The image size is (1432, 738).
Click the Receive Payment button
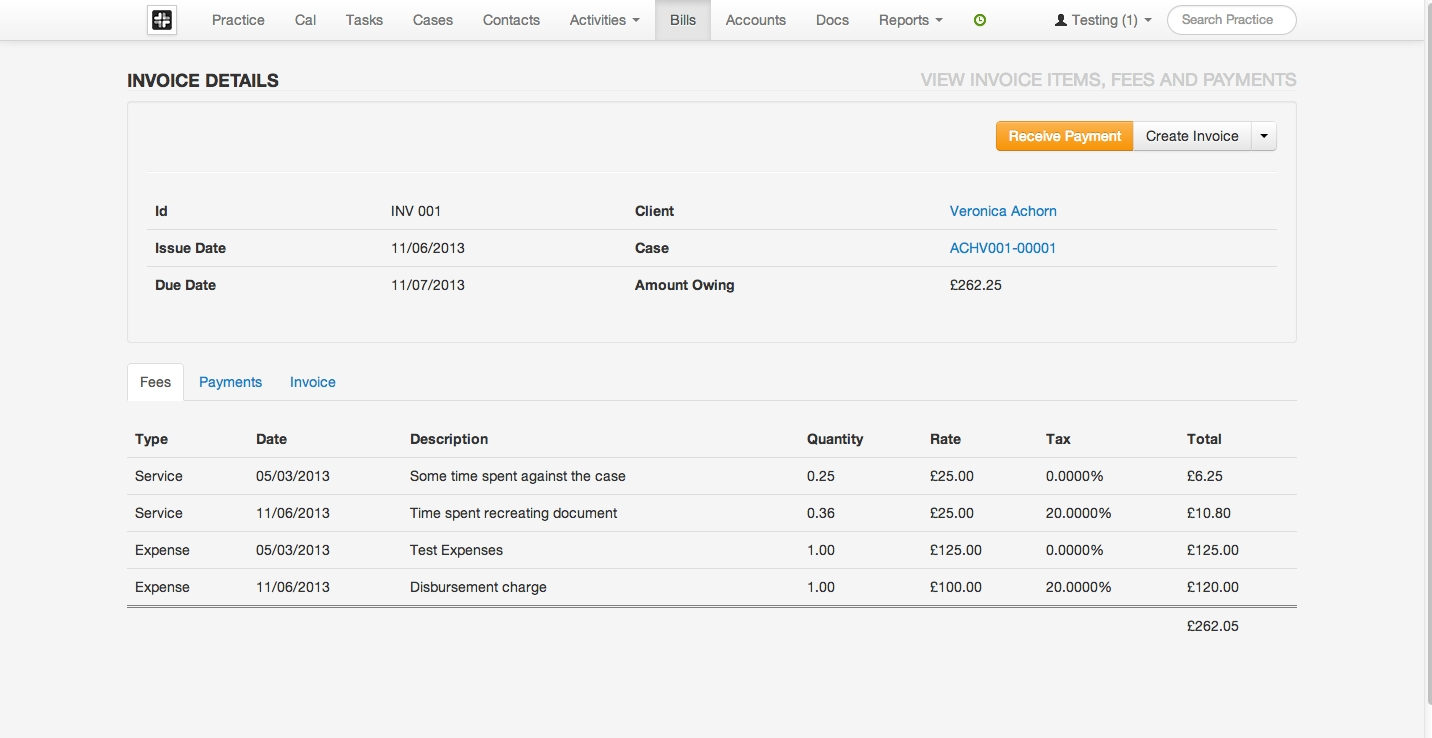(1064, 135)
